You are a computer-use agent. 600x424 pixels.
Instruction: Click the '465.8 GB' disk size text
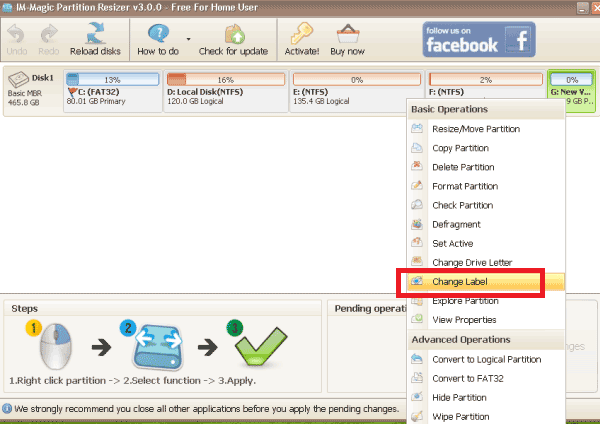(23, 102)
